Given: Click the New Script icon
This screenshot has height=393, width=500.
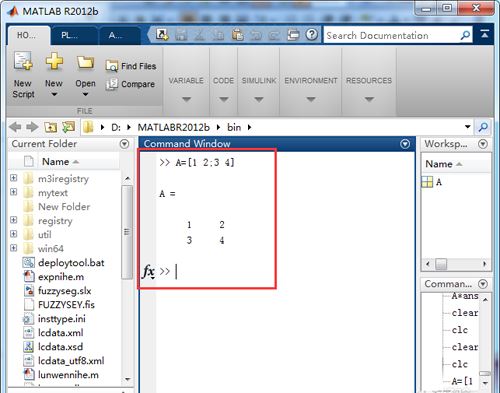Looking at the screenshot, I should [23, 61].
